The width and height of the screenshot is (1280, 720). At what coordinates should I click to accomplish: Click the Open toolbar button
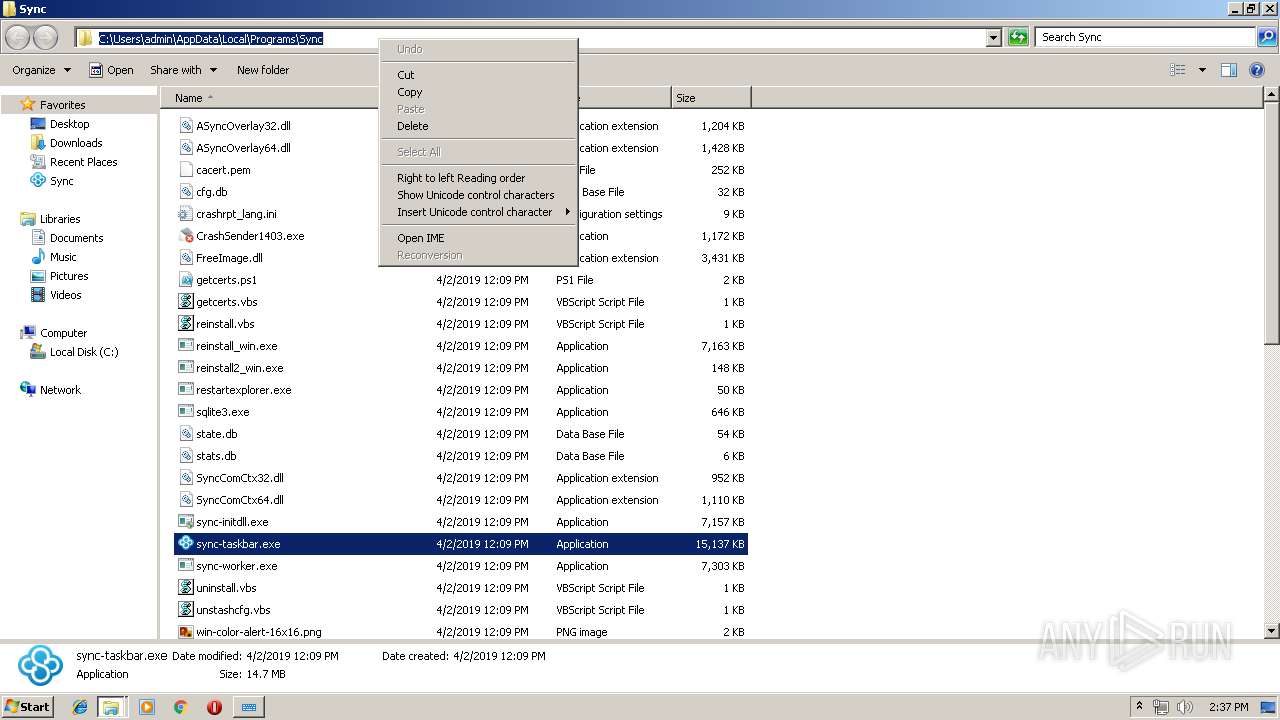tap(111, 70)
